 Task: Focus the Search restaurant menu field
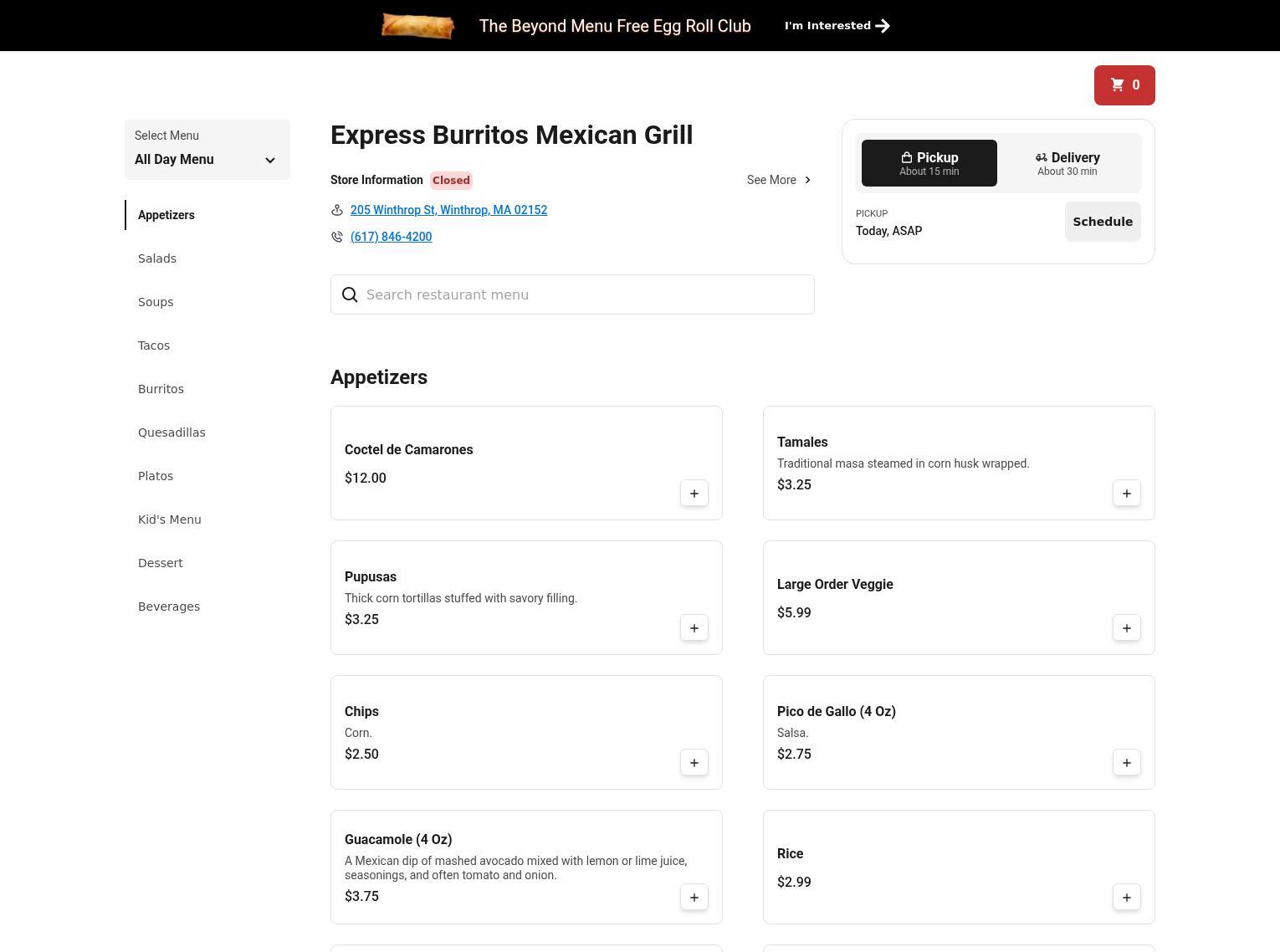pyautogui.click(x=586, y=294)
